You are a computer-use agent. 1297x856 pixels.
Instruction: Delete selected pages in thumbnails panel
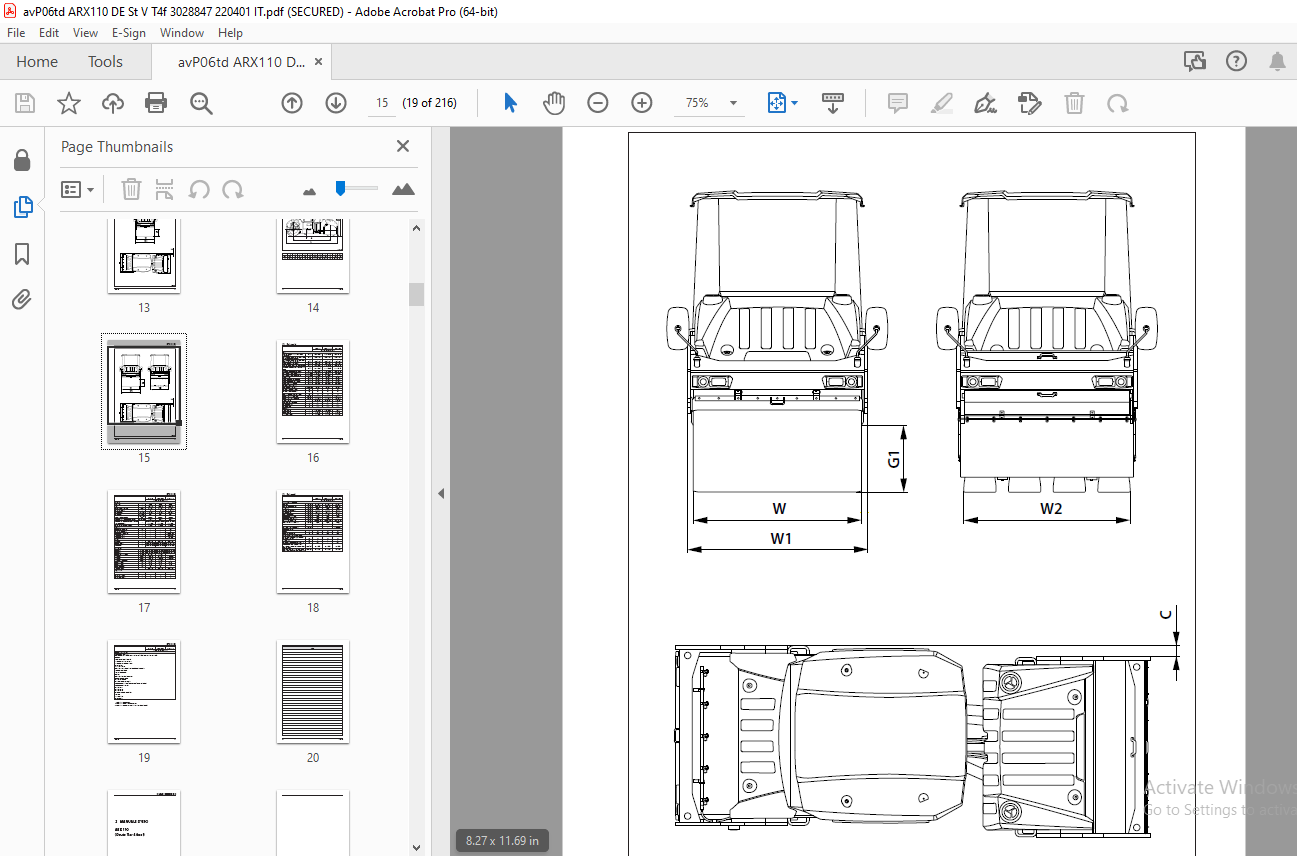coord(132,189)
